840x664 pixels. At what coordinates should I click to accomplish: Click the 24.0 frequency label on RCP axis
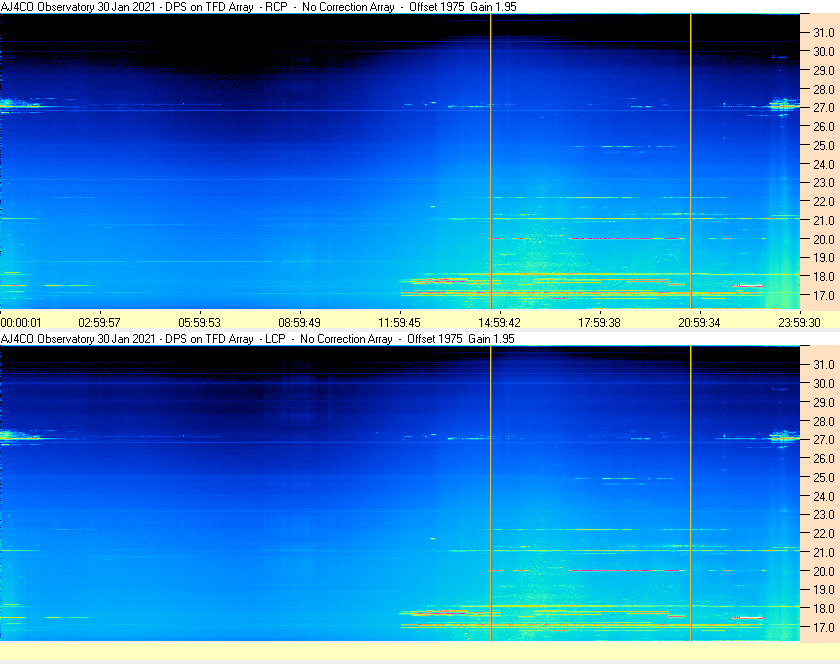824,164
